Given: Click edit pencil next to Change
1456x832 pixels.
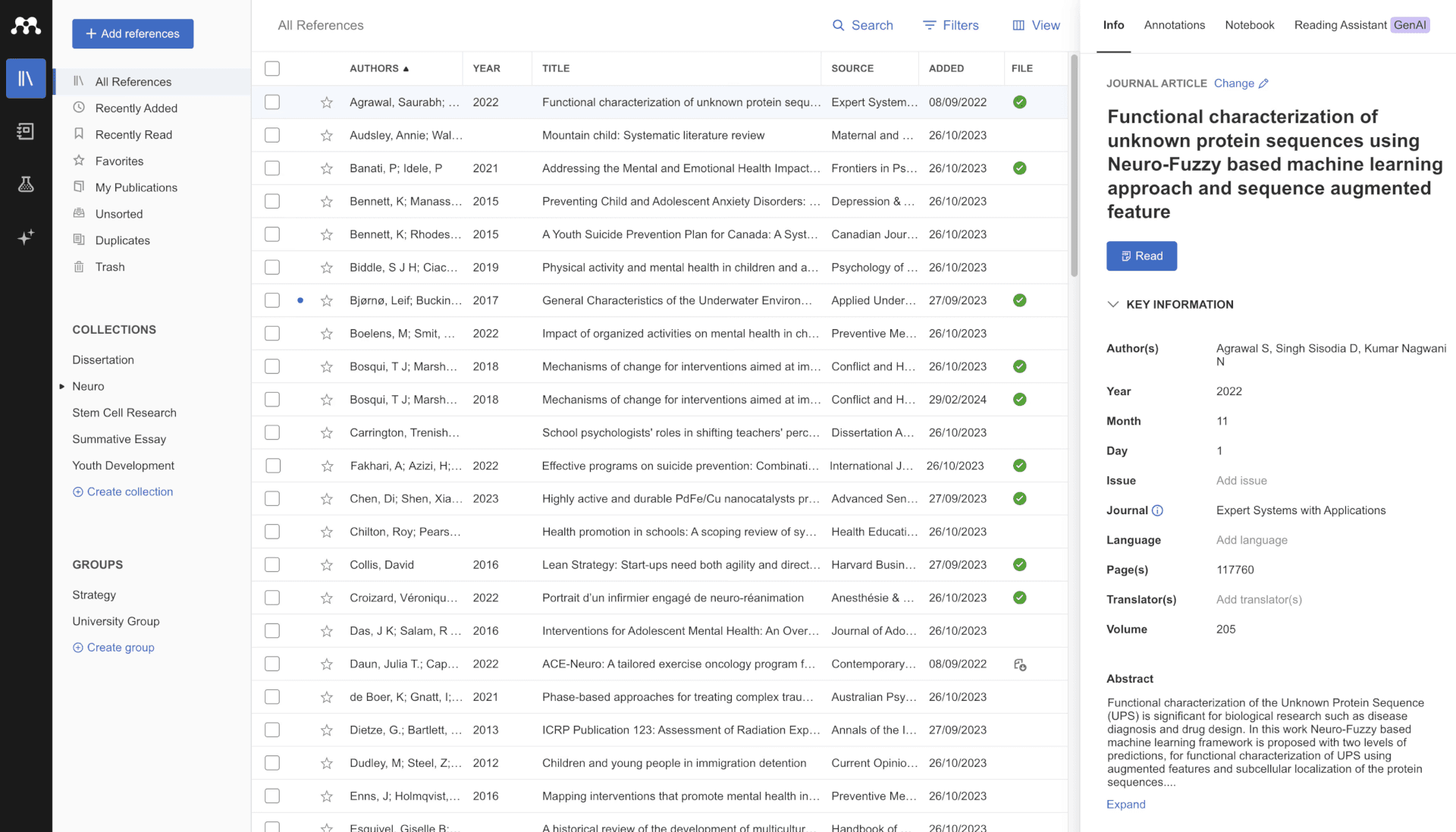Looking at the screenshot, I should coord(1263,83).
